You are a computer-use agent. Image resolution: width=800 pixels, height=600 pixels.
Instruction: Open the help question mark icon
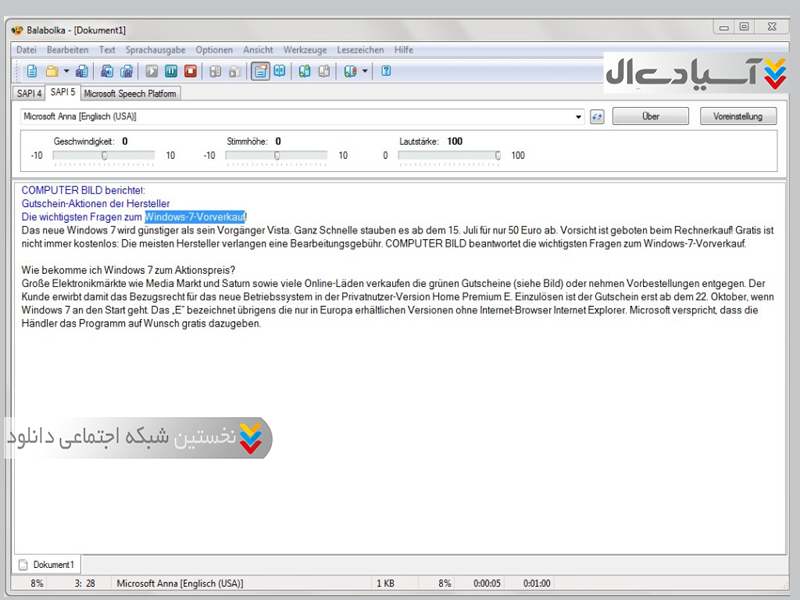(x=386, y=71)
